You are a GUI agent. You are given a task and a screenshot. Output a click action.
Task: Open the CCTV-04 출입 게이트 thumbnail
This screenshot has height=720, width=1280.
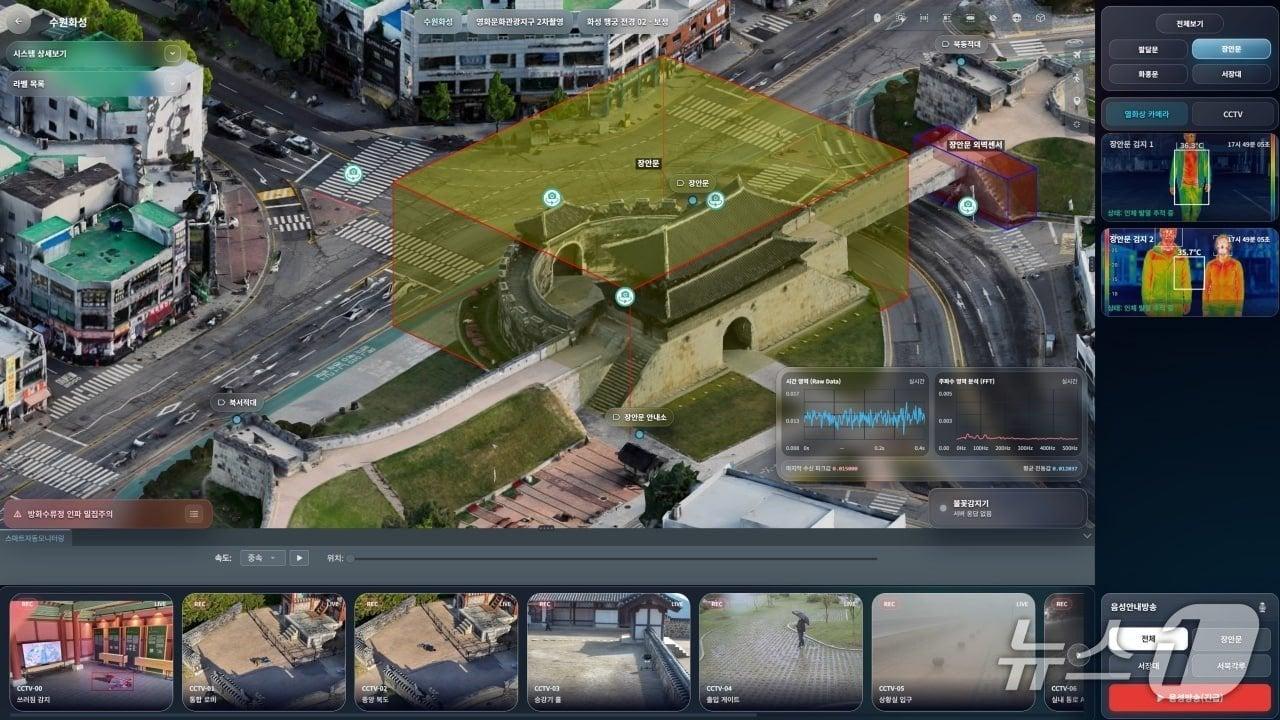point(780,651)
